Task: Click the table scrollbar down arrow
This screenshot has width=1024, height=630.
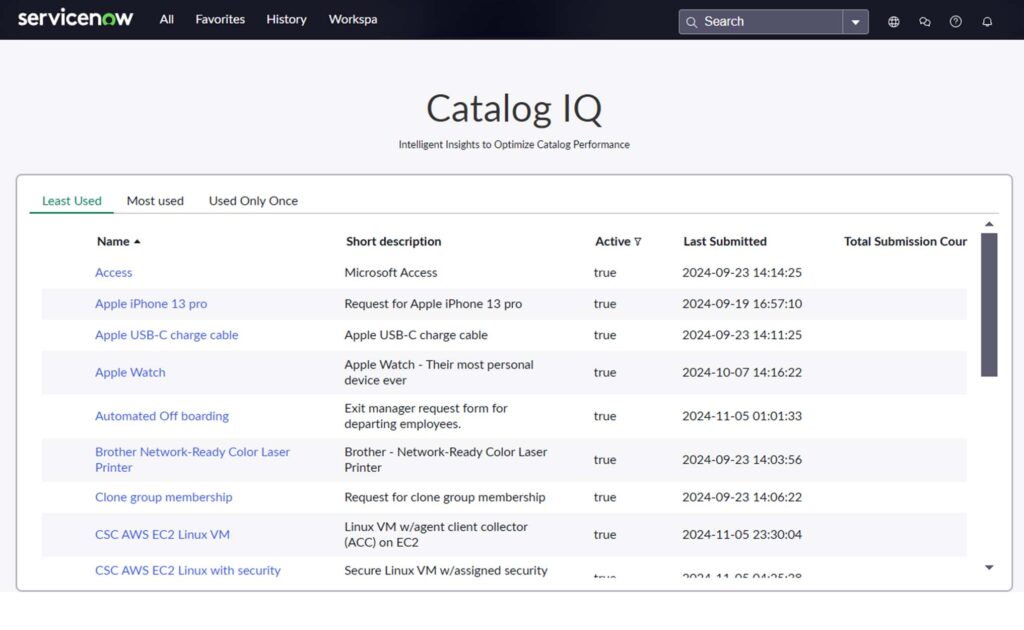Action: [x=989, y=567]
